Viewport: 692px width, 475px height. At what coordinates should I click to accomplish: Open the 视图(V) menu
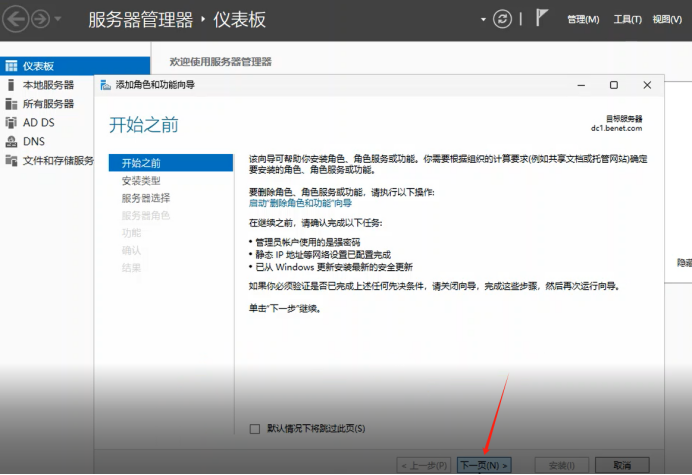point(667,19)
